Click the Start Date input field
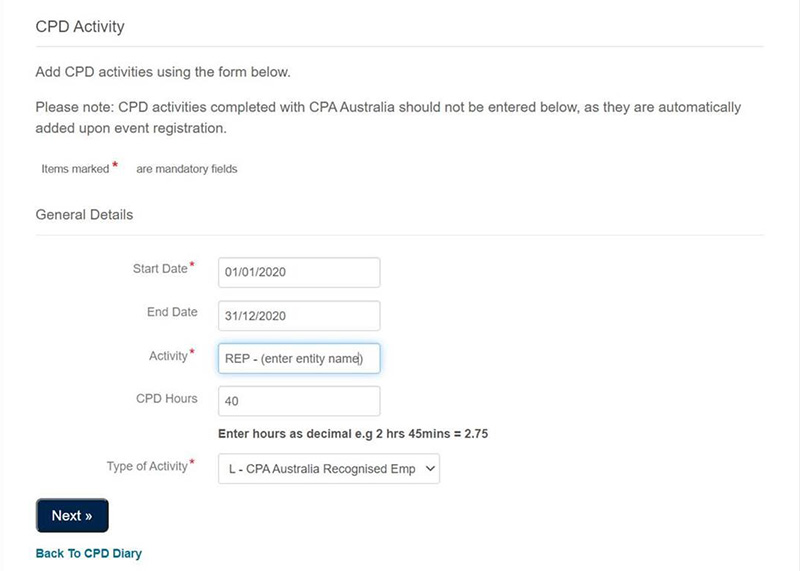 (x=299, y=272)
